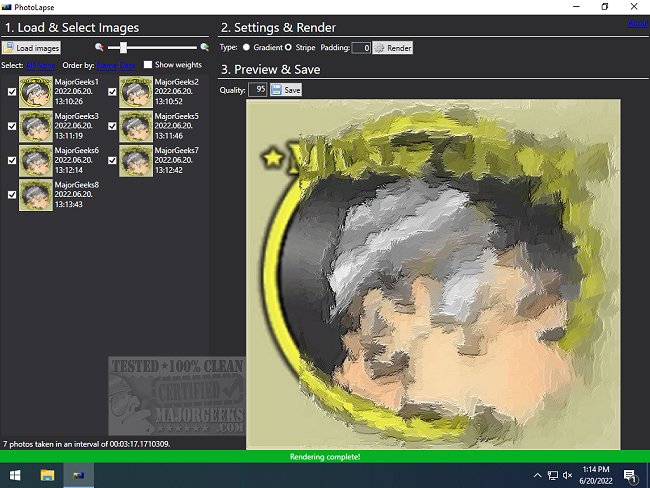Click the MajorGeeks2 thumbnail
Viewport: 650px width, 488px height.
point(136,92)
